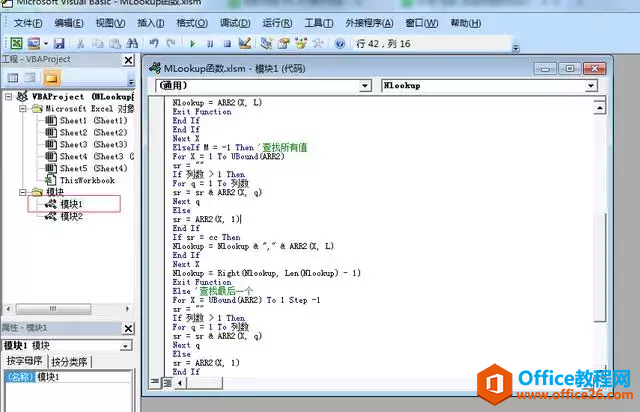Open the 模块1 模块 properties object dropdown
This screenshot has width=640, height=412.
[125, 346]
